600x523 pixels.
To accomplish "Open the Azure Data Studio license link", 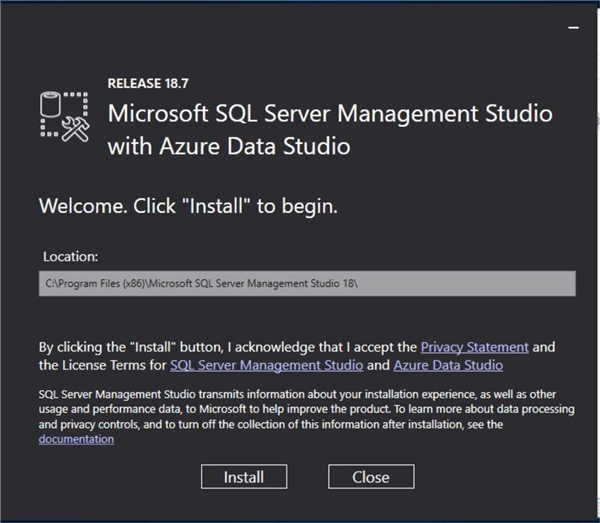I will pyautogui.click(x=448, y=366).
